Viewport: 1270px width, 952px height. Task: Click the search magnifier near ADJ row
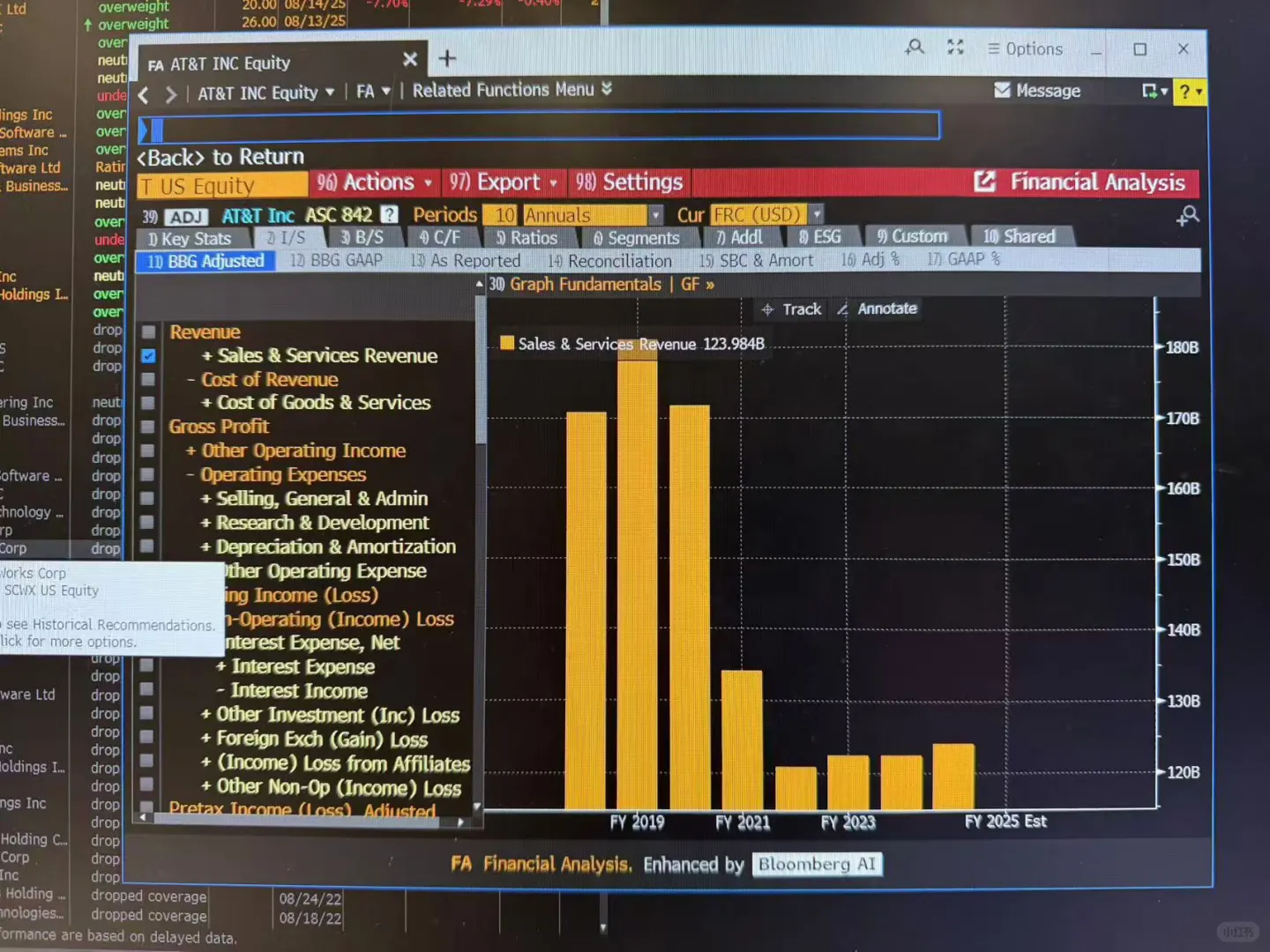1188,215
